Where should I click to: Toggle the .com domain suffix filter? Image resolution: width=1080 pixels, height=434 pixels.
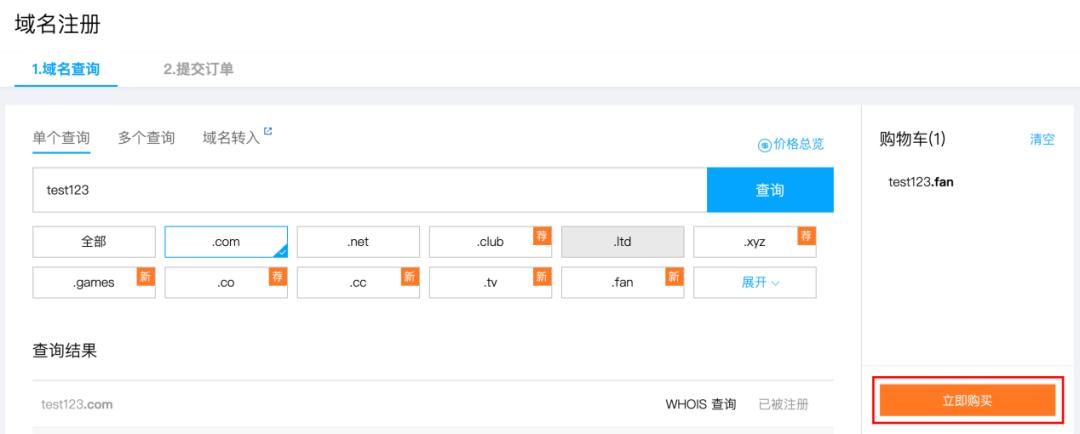[x=226, y=241]
